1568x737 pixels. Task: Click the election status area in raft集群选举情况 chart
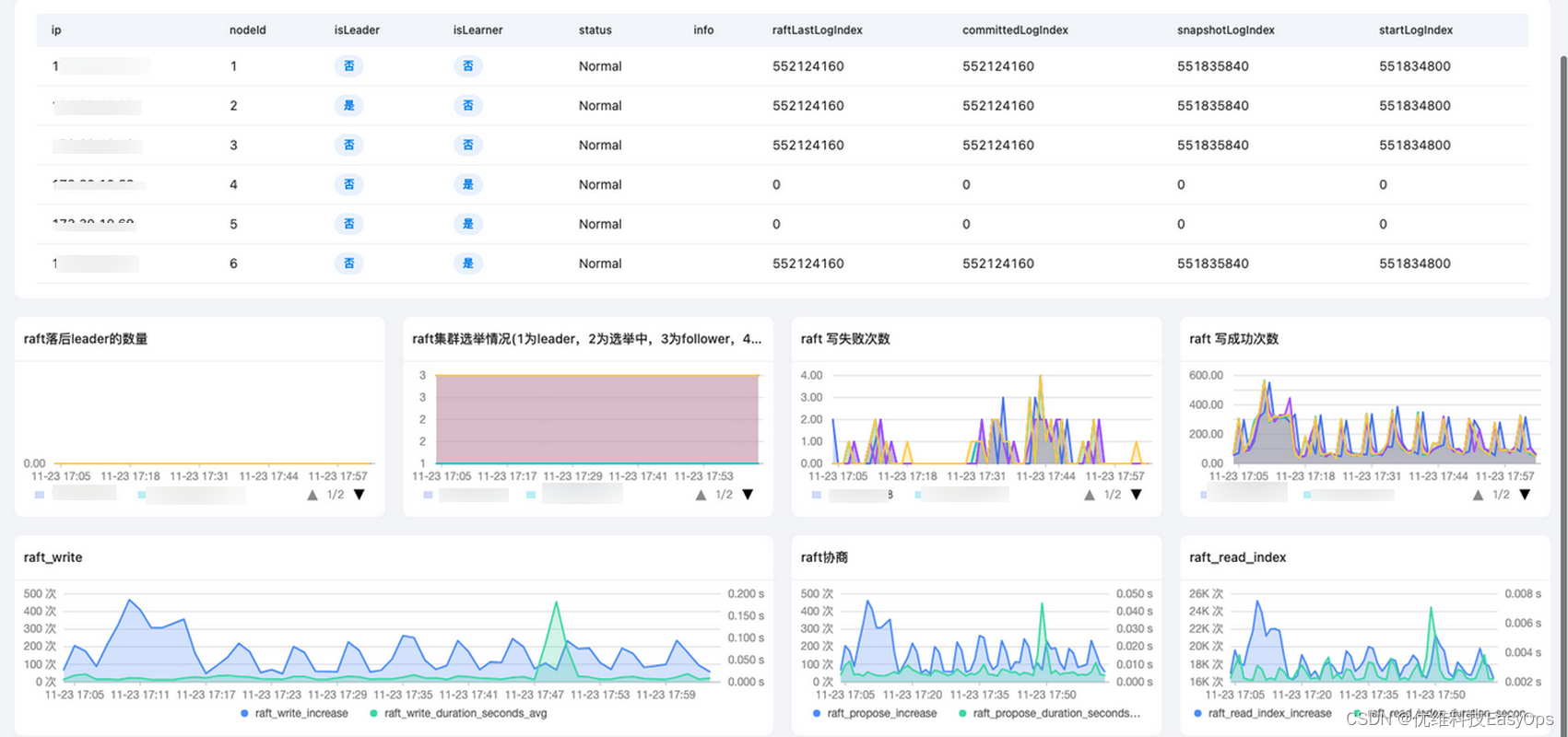coord(597,419)
